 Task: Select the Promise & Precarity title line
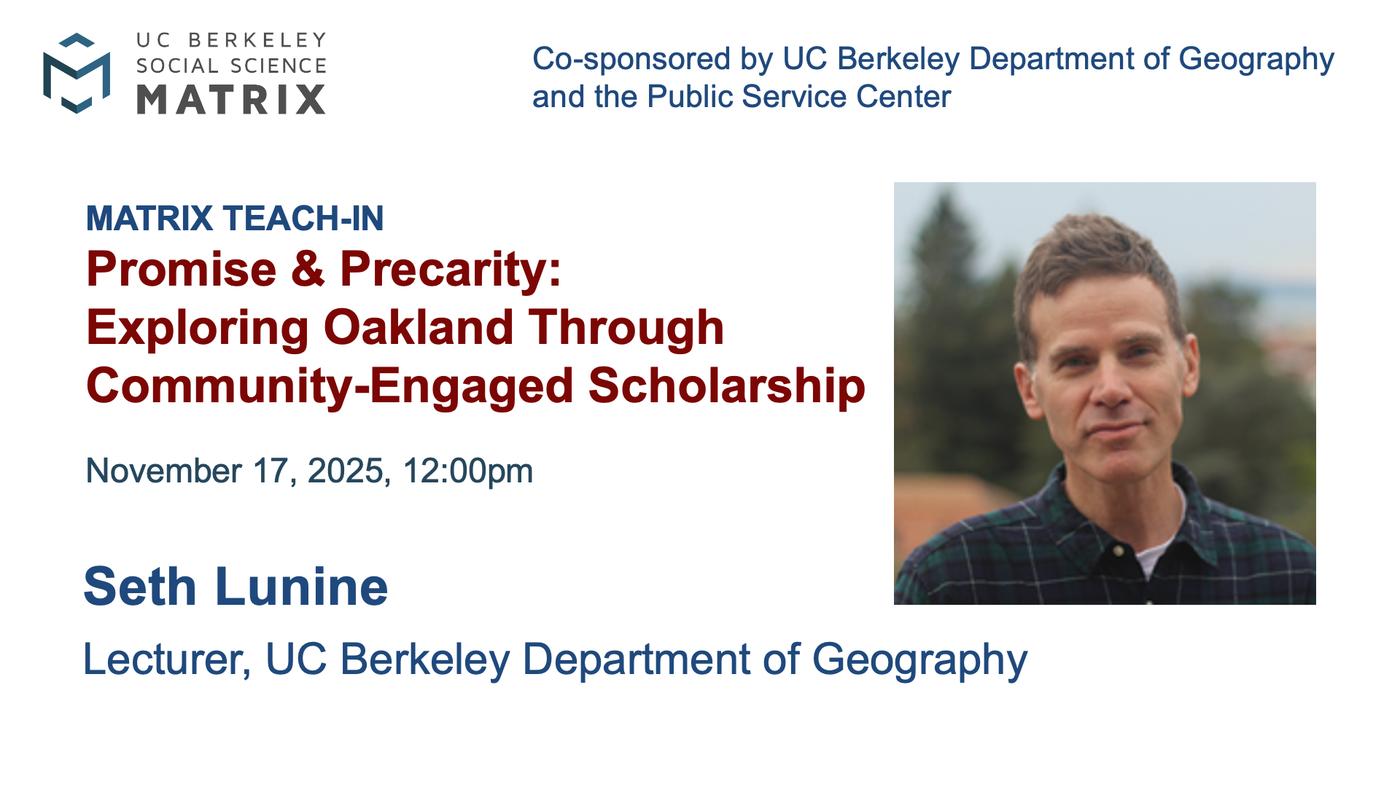pyautogui.click(x=324, y=269)
